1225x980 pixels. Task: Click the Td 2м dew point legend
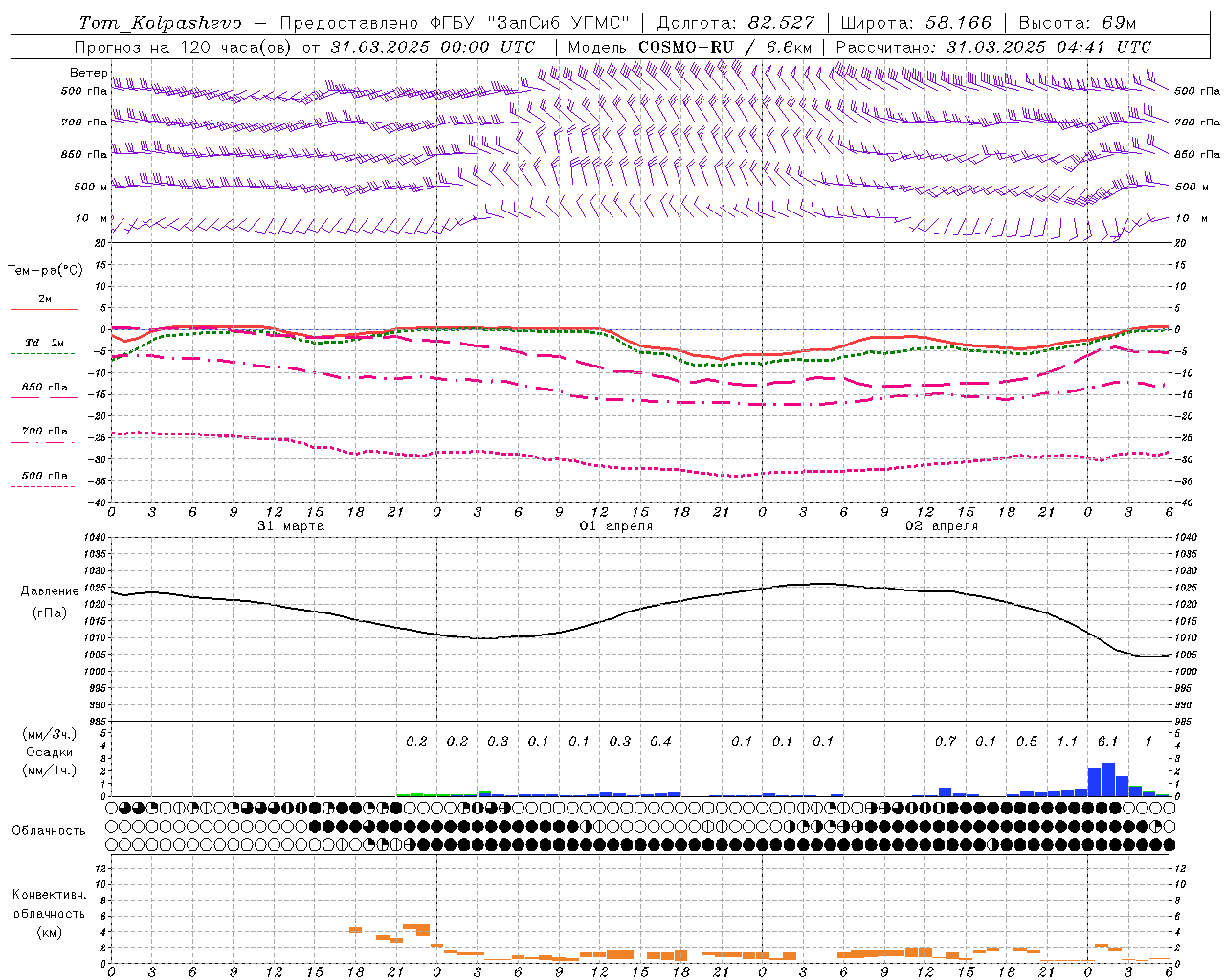pyautogui.click(x=44, y=347)
